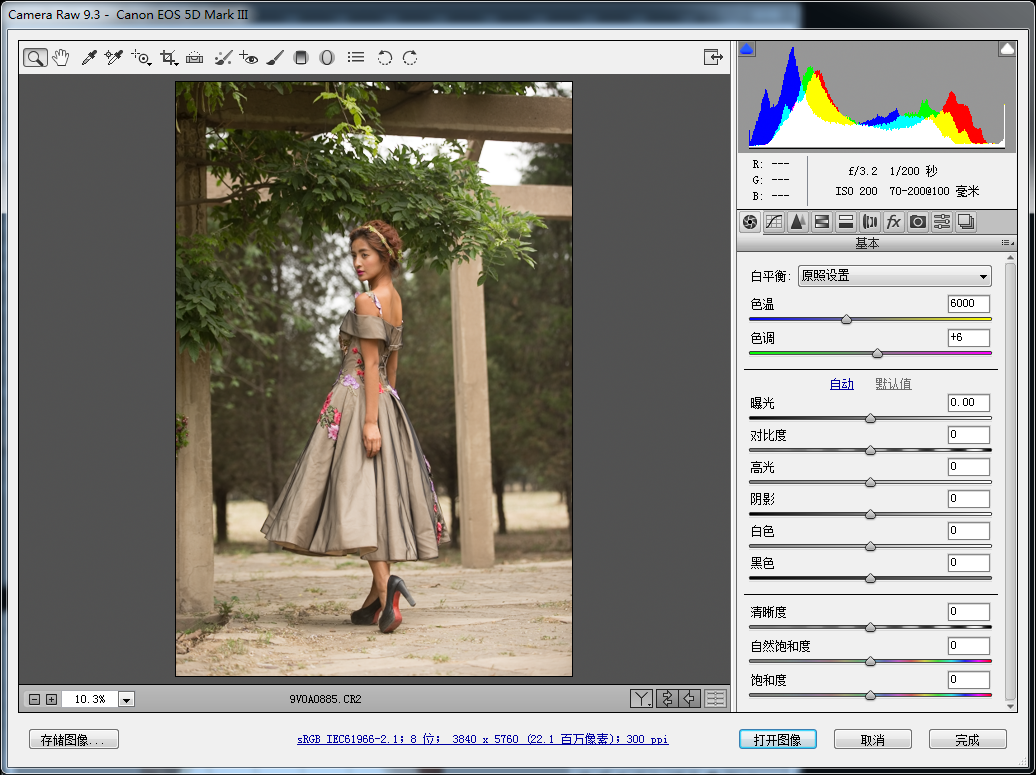The height and width of the screenshot is (775, 1036).
Task: Click the panel scrollbar down arrow
Action: point(1010,706)
